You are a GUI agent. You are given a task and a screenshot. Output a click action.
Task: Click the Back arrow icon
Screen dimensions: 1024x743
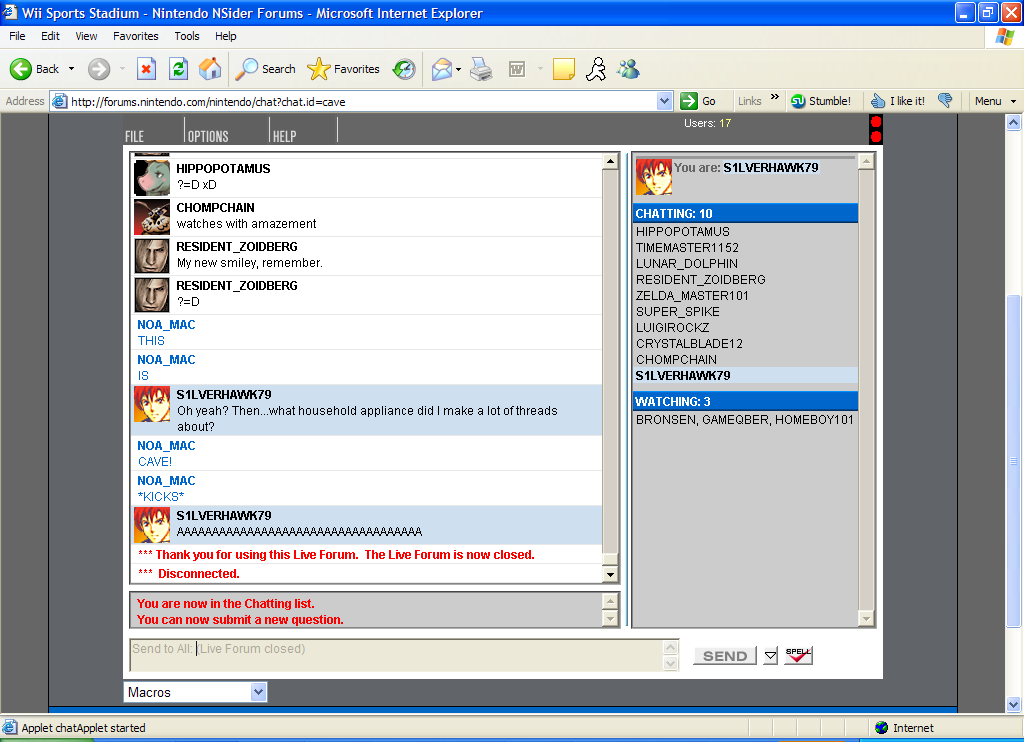click(20, 69)
